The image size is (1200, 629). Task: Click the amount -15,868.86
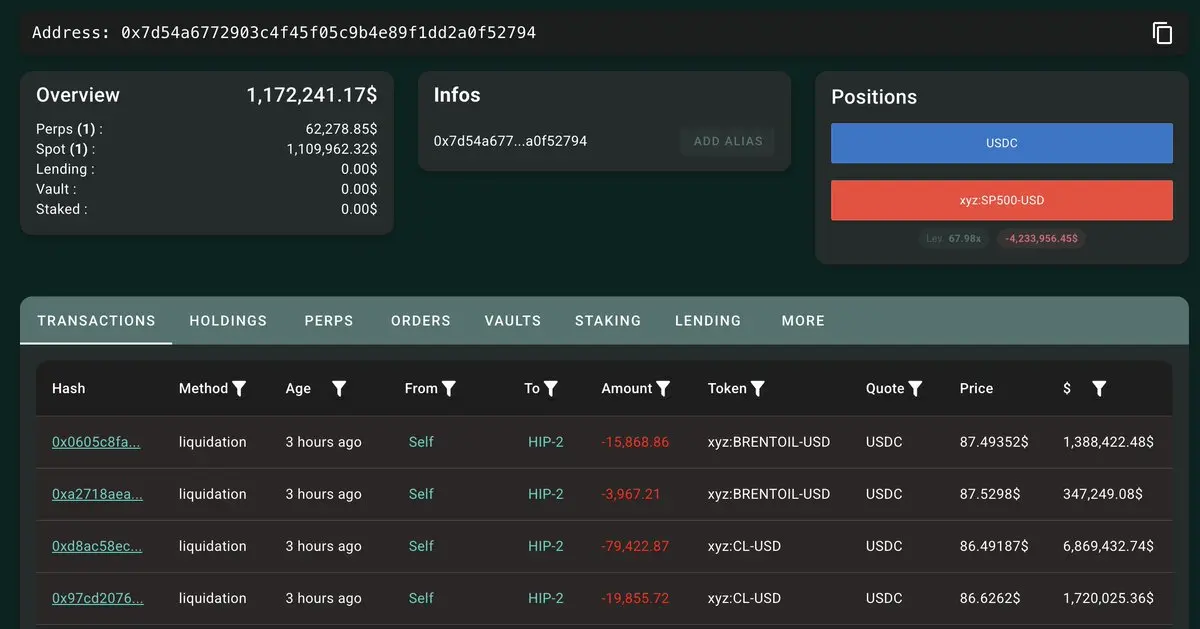click(635, 442)
